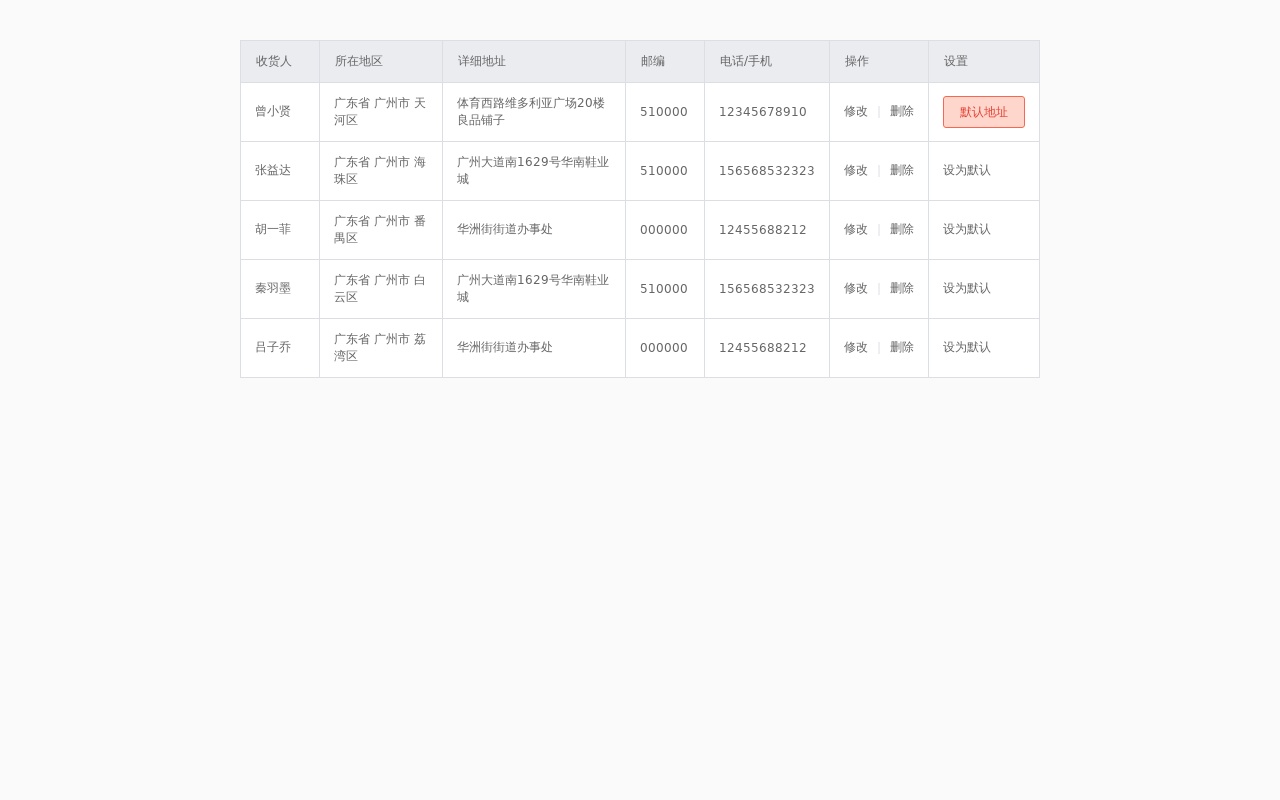Screen dimensions: 1280x800
Task: Click region 广东省 广州市 番禺区
Action: (x=380, y=229)
